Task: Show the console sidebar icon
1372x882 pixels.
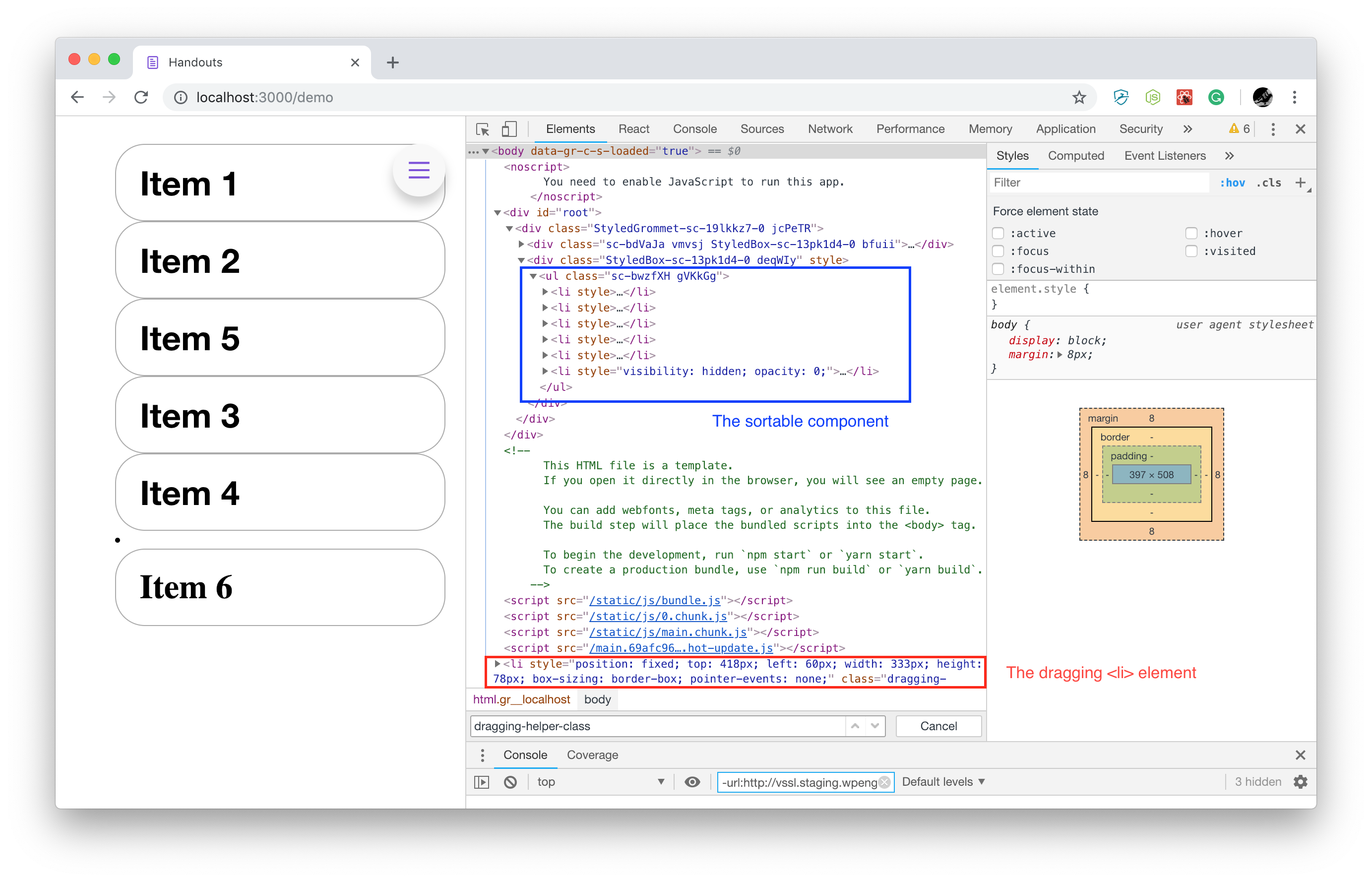Action: (482, 782)
